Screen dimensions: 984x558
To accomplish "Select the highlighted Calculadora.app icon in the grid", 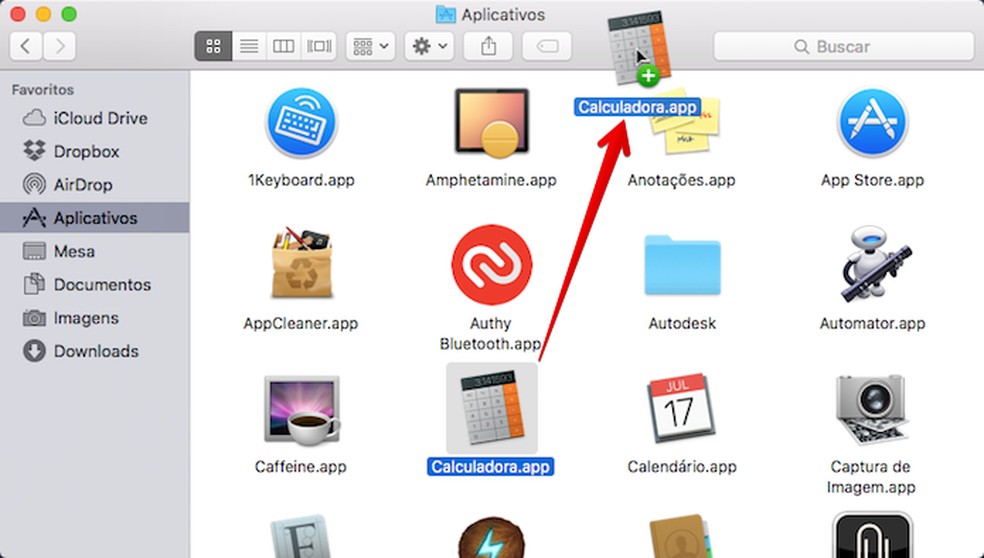I will pyautogui.click(x=491, y=408).
